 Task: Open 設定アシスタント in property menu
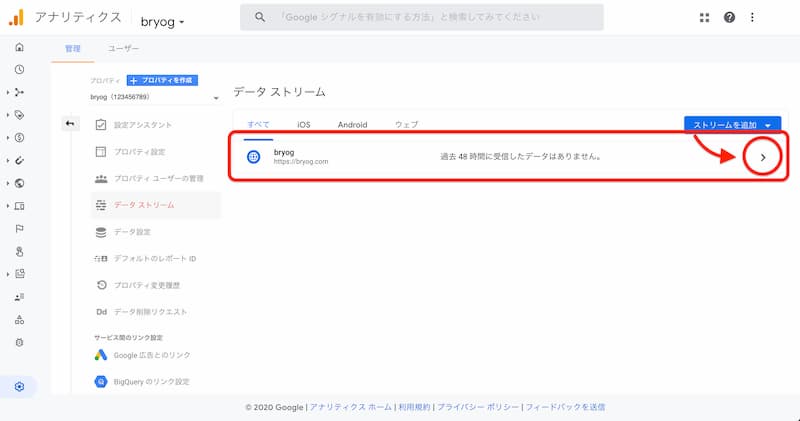pyautogui.click(x=142, y=125)
